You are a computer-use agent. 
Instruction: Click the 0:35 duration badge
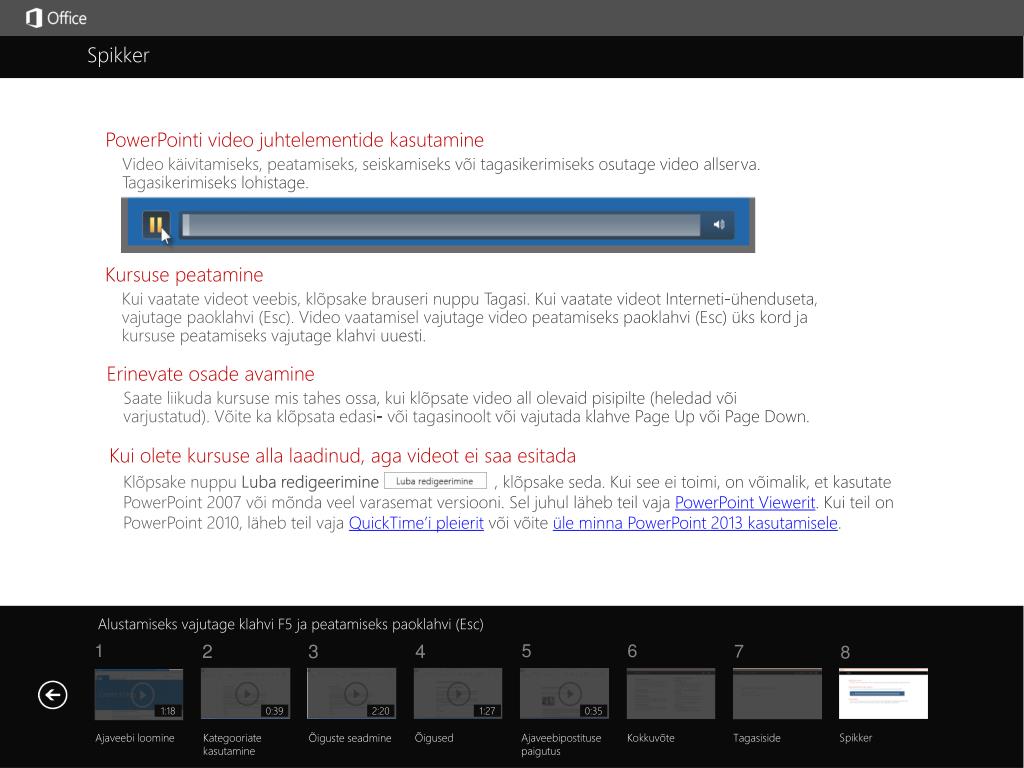pyautogui.click(x=594, y=711)
